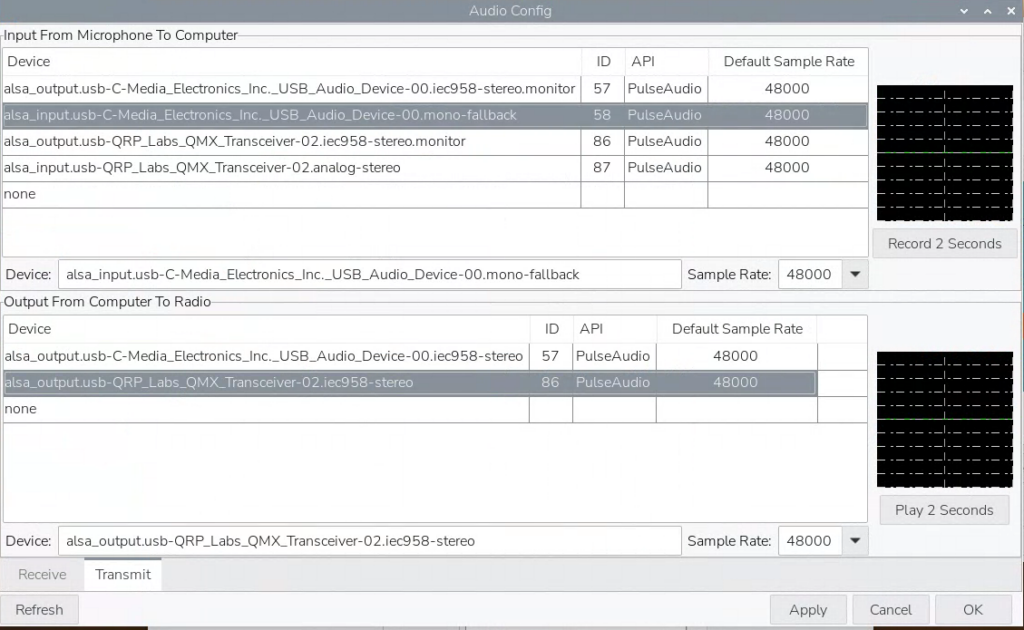Choose 'none' in the output device list
This screenshot has width=1024, height=630.
click(x=265, y=409)
